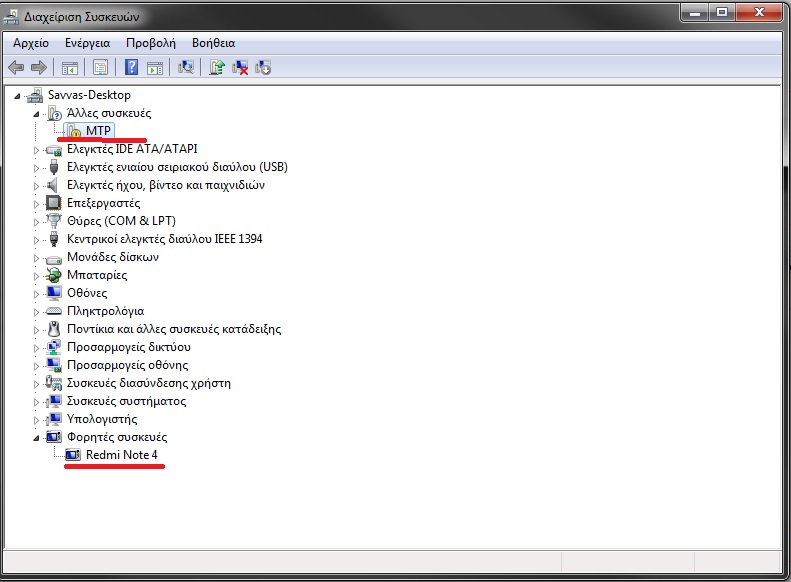Select the Μπαταρίες label text
The height and width of the screenshot is (582, 791).
click(97, 275)
